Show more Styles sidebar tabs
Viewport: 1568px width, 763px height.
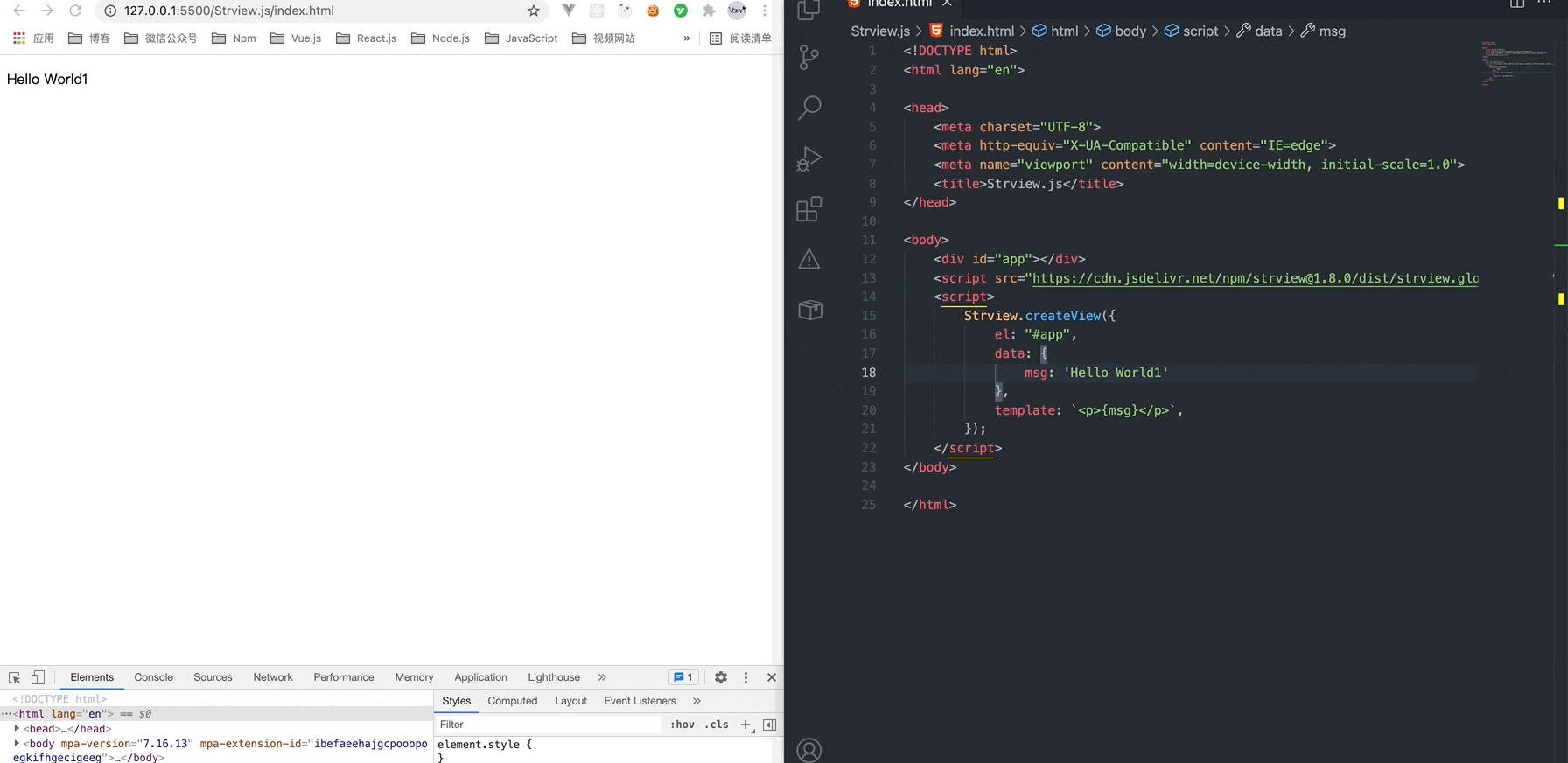coord(696,701)
